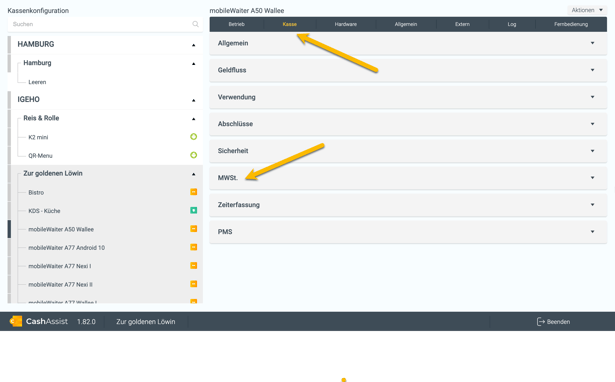Screen dimensions: 615x382
Task: Collapse the HAMBURG group
Action: 193,45
